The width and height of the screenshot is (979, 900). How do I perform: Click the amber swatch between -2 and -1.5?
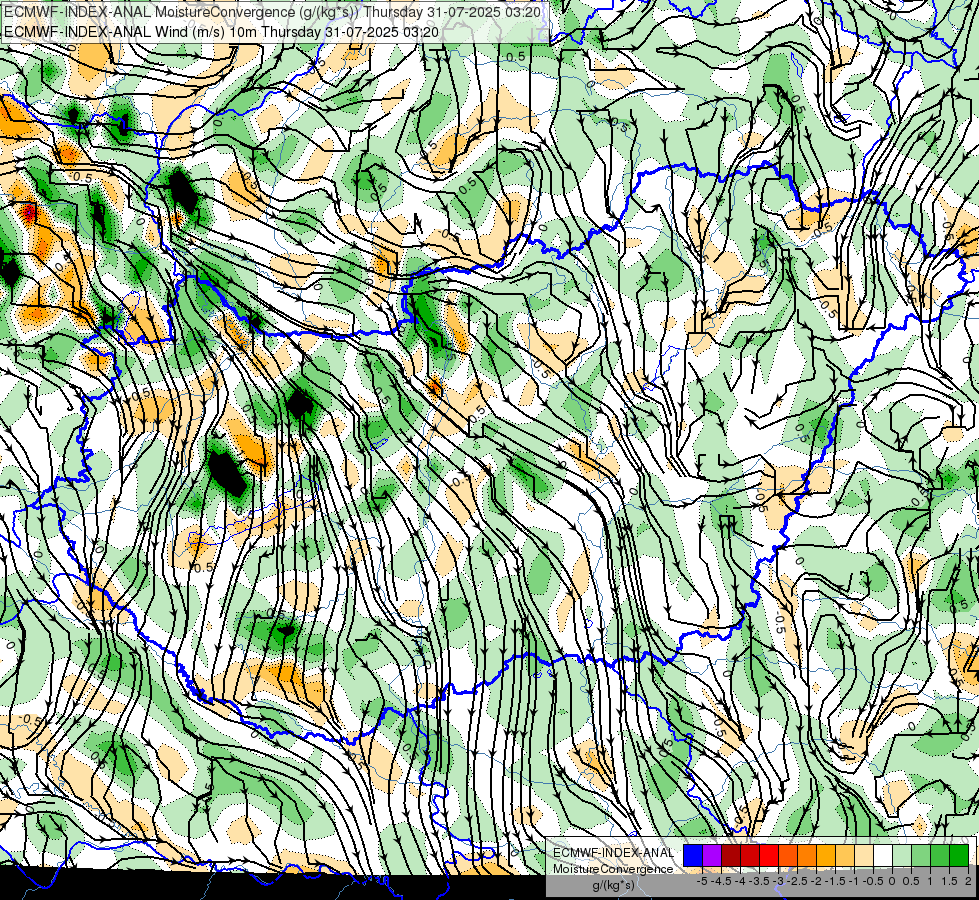(x=825, y=855)
